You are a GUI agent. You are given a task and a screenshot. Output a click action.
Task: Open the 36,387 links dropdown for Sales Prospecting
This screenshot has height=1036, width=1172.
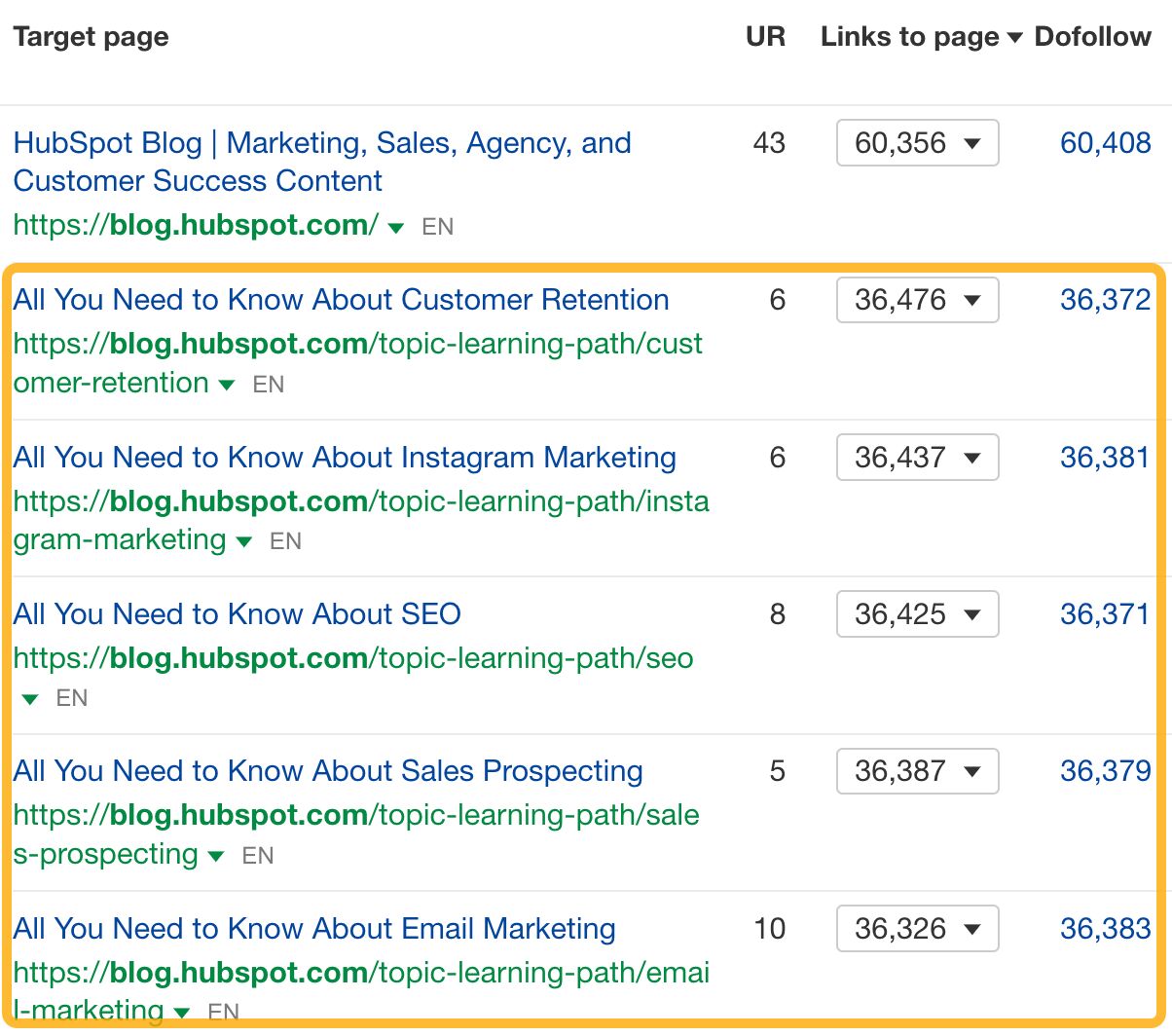coord(916,771)
